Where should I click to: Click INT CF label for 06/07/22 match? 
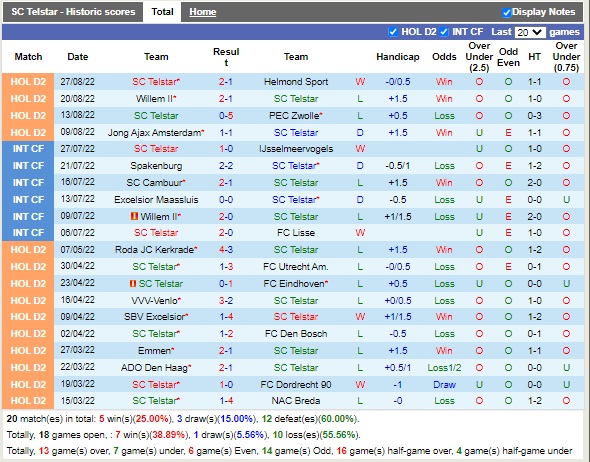(x=28, y=233)
